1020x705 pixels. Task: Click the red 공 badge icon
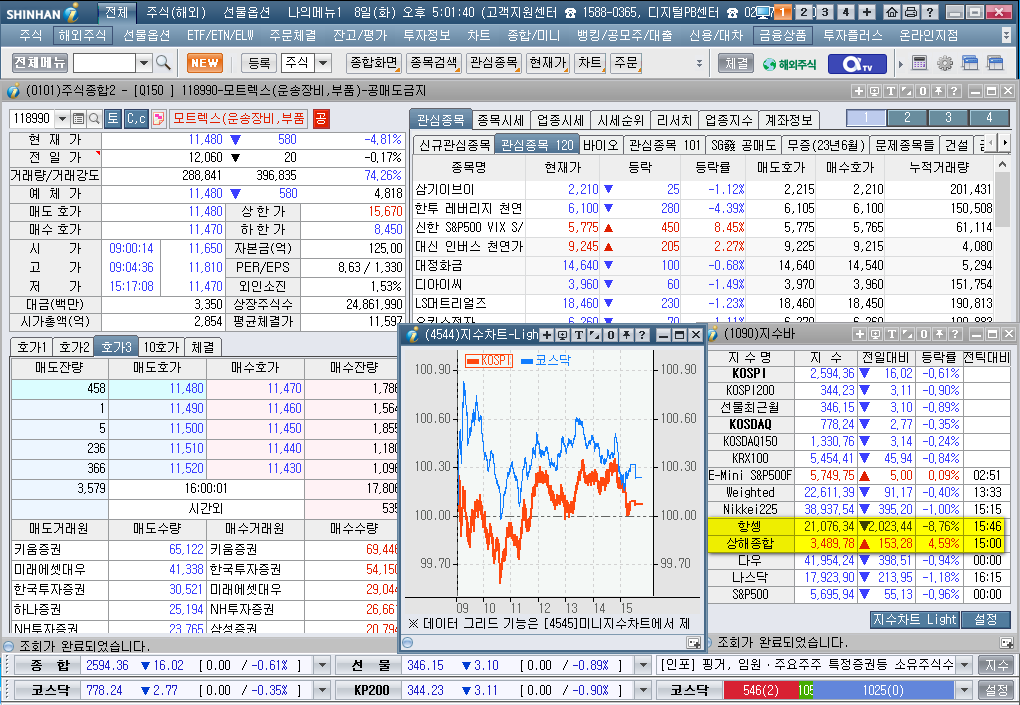(x=321, y=118)
